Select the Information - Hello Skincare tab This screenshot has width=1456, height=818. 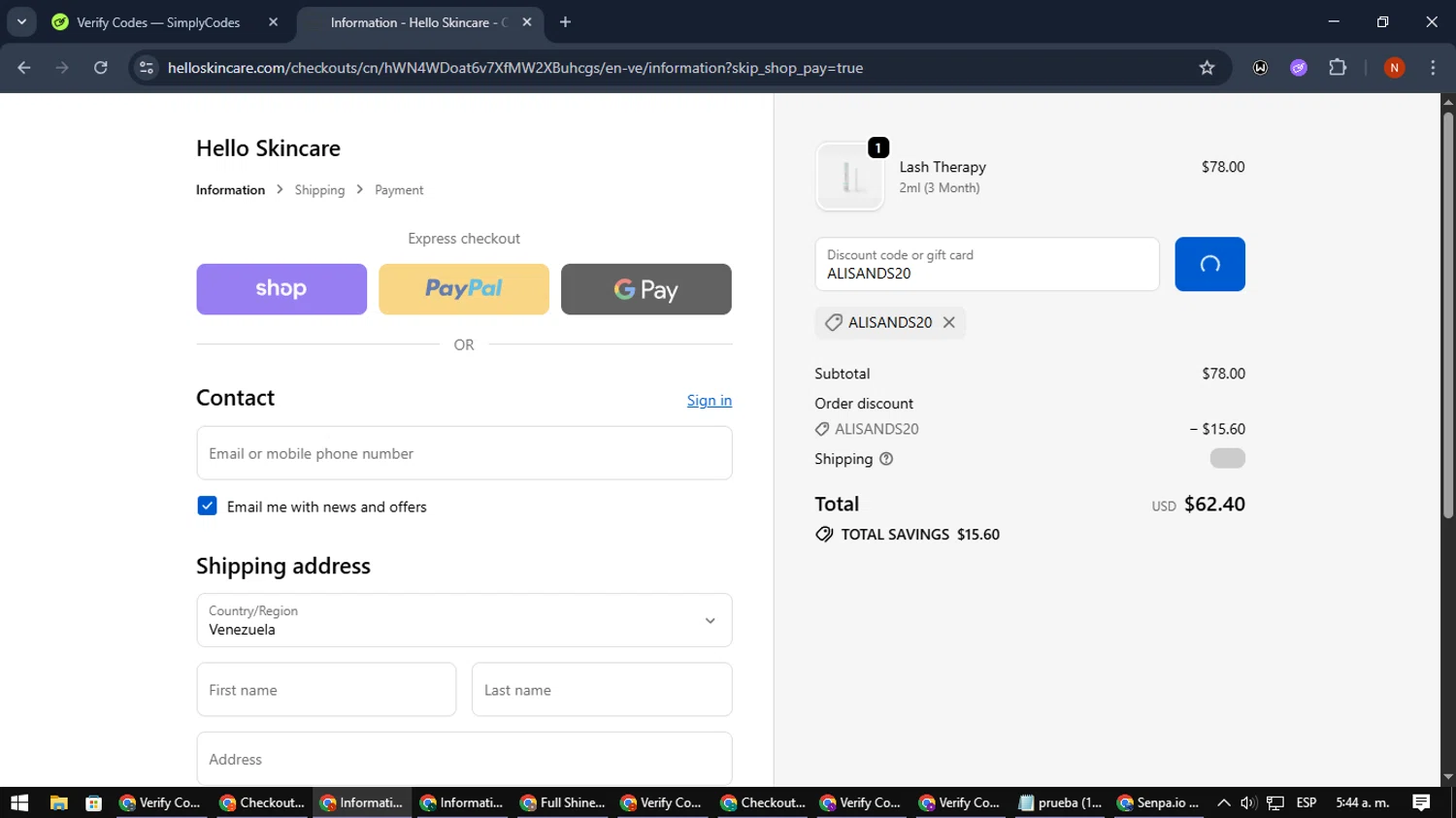point(417,22)
